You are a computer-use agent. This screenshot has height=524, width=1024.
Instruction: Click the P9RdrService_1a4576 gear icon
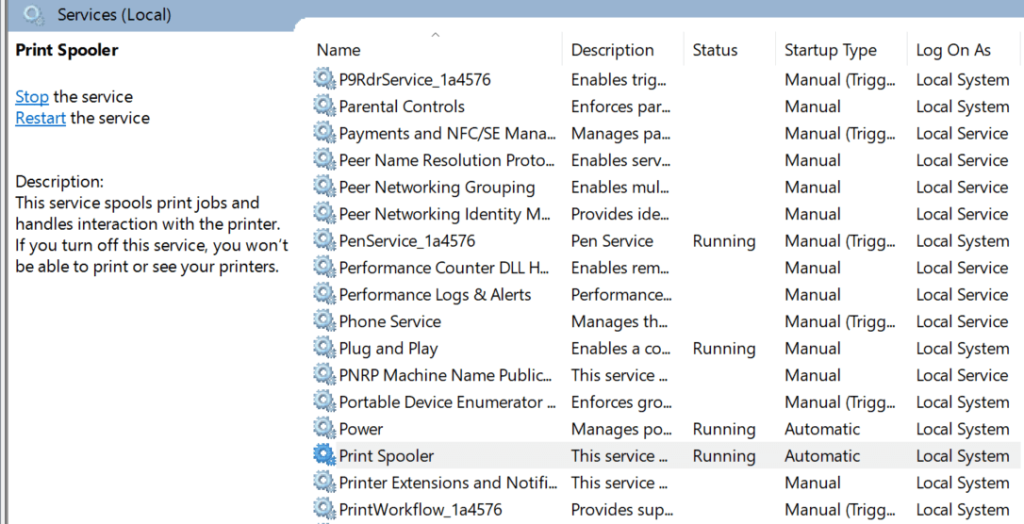pyautogui.click(x=324, y=80)
